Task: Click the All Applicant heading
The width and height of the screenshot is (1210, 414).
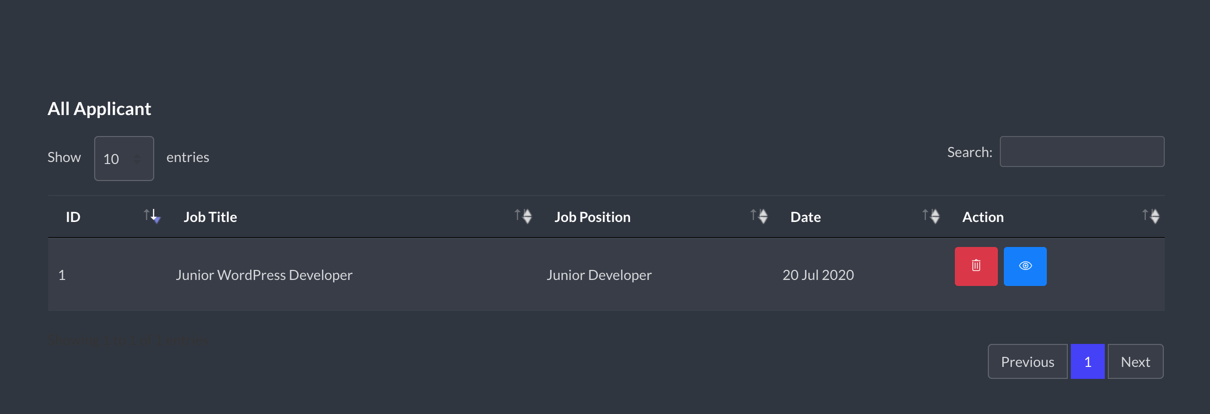Action: click(x=99, y=108)
